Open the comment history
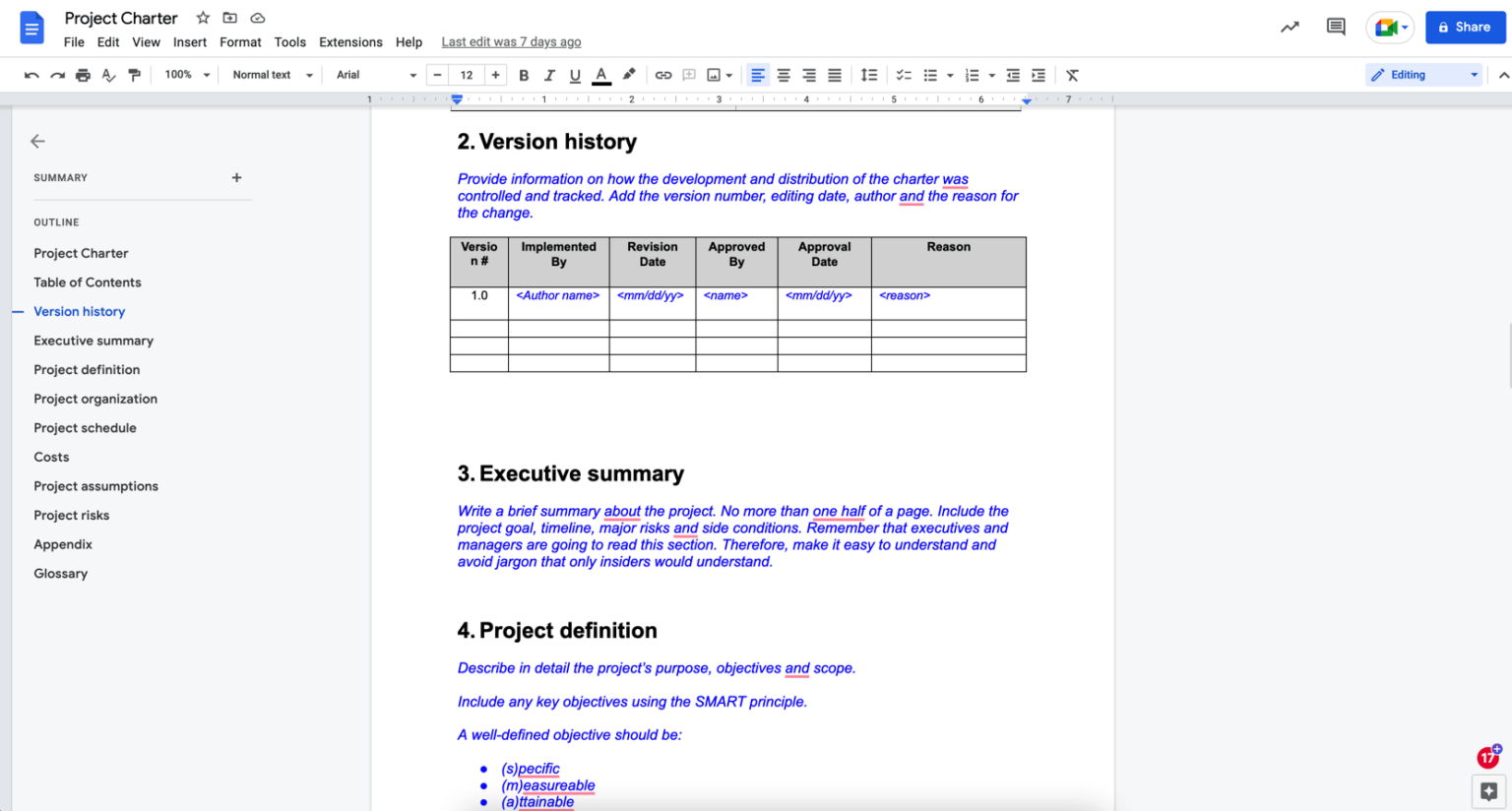The height and width of the screenshot is (811, 1512). (x=1335, y=28)
